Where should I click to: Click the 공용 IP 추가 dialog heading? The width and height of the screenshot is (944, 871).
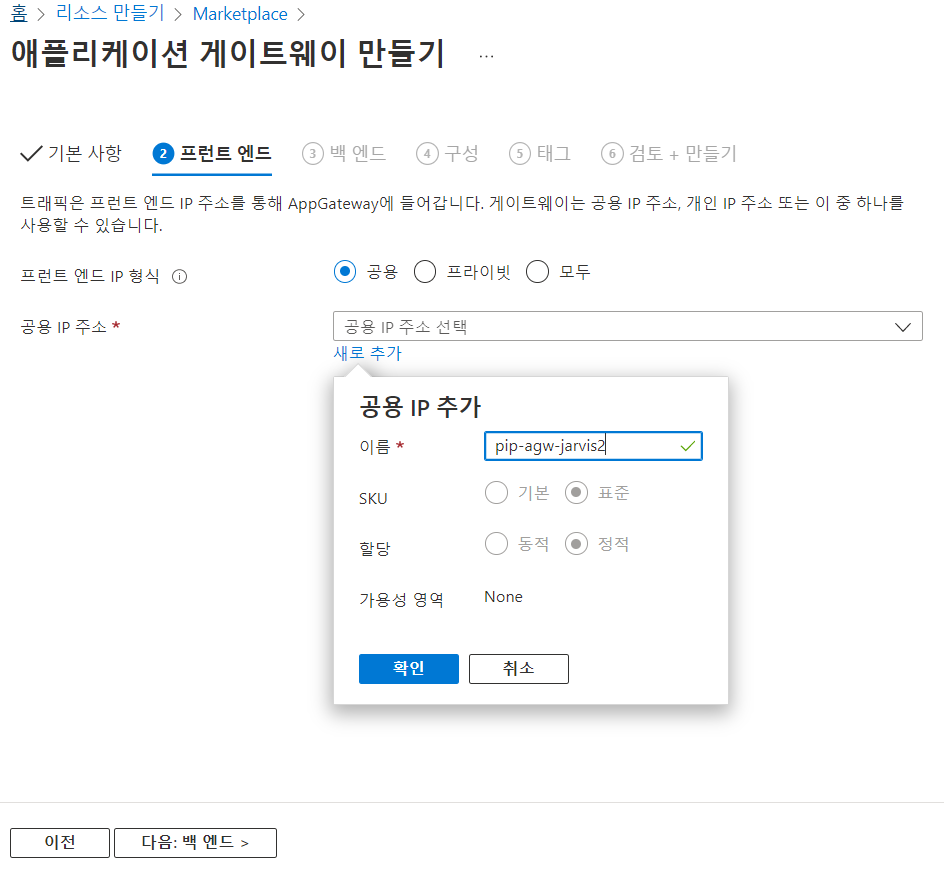(x=420, y=408)
